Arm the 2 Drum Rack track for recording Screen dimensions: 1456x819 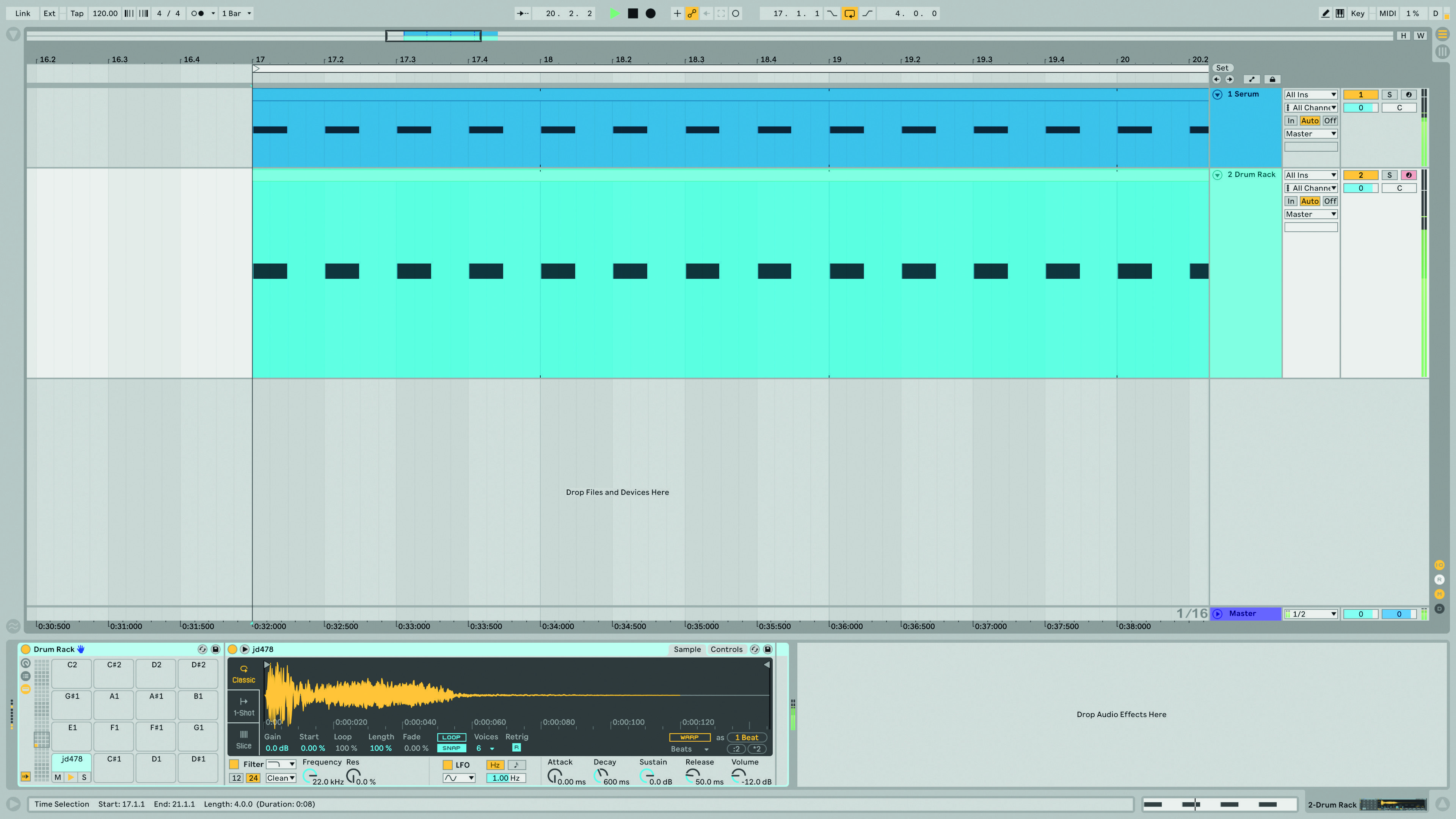[x=1409, y=175]
